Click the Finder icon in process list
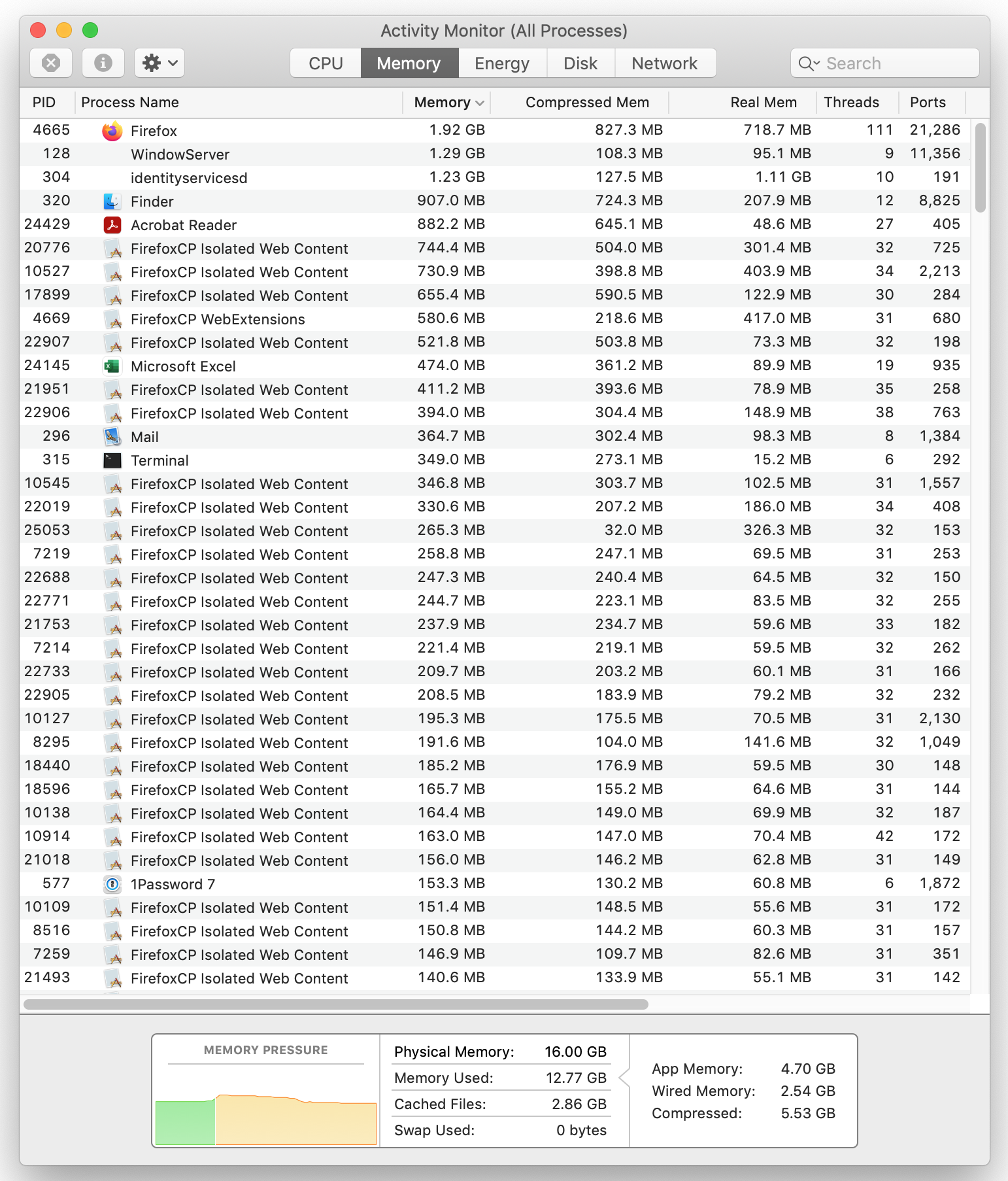 [112, 201]
